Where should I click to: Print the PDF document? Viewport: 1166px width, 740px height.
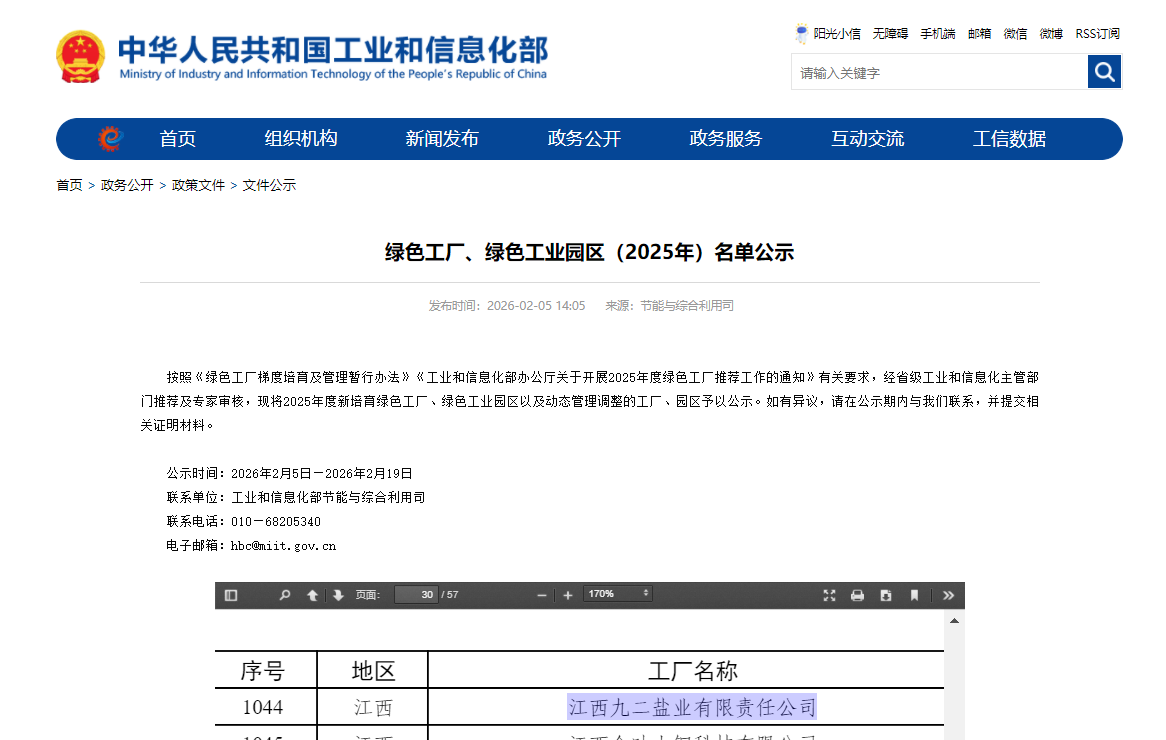coord(857,595)
